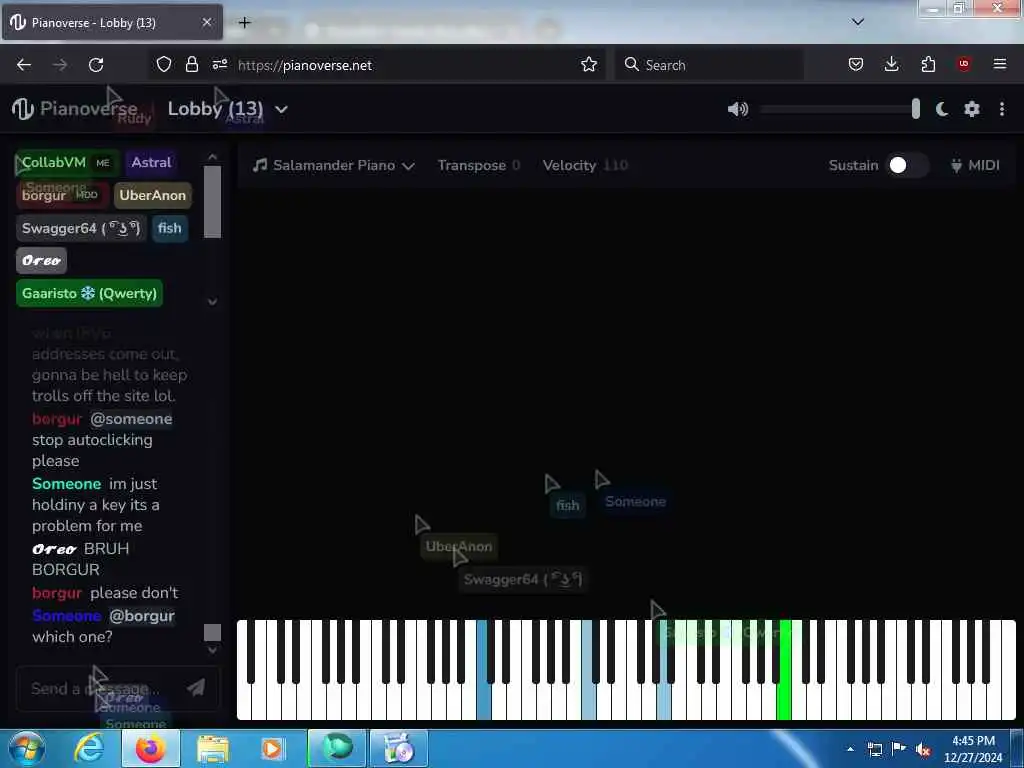Open Windows Explorer folder icon on taskbar
1024x768 pixels.
212,749
